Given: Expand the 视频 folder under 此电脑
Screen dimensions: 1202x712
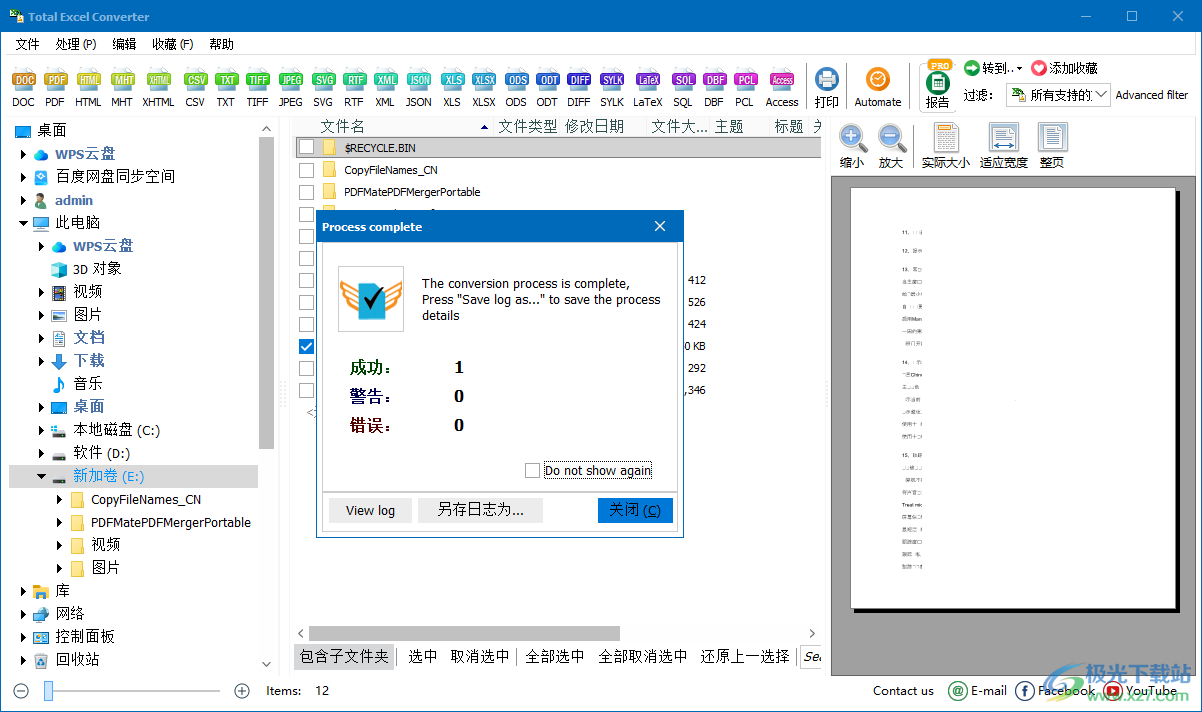Looking at the screenshot, I should [42, 292].
